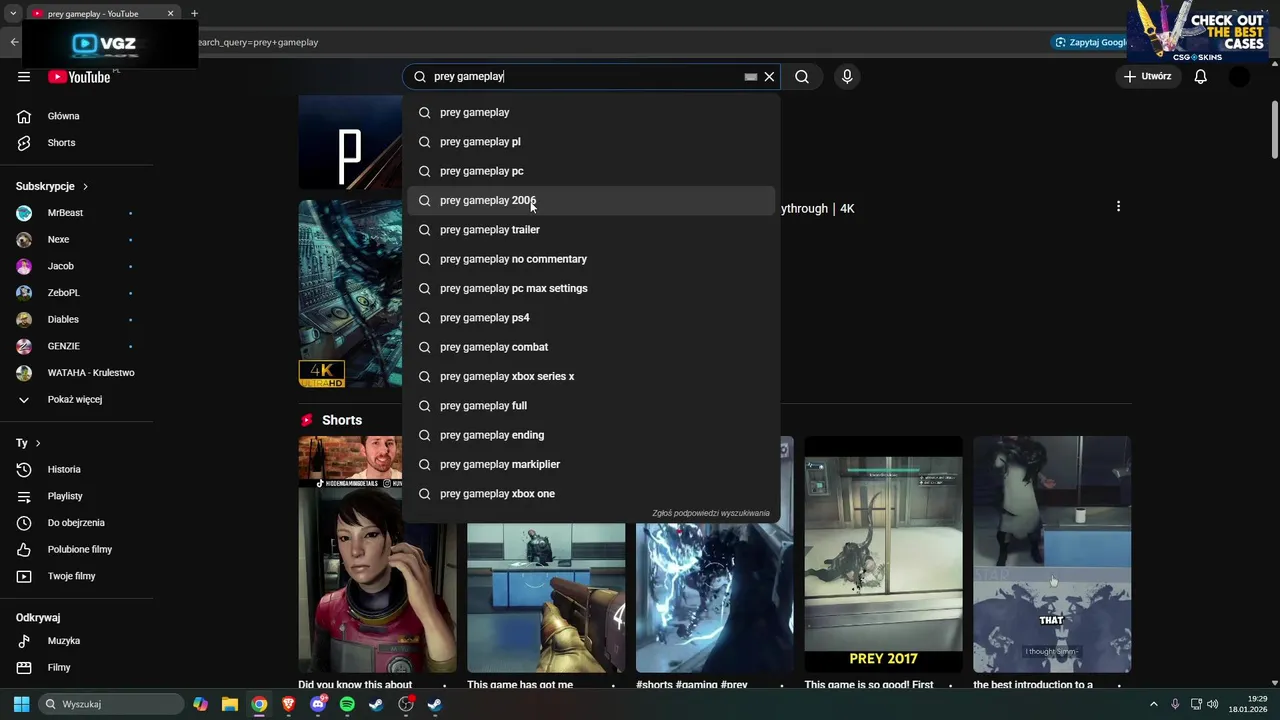This screenshot has height=720, width=1280.
Task: Click the Utwórz create button
Action: click(1147, 77)
